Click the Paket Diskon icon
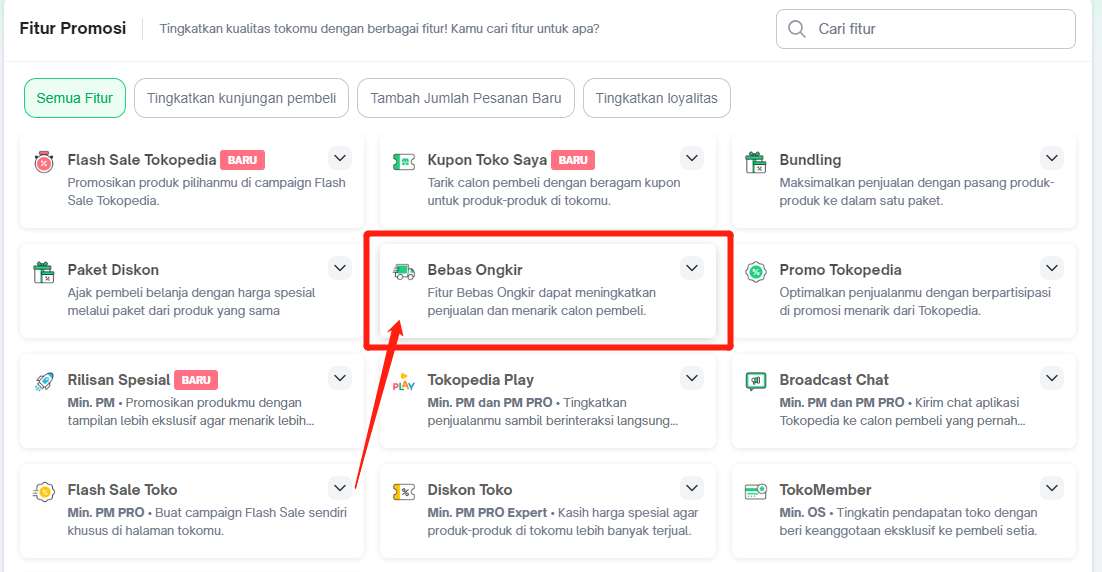 43,271
